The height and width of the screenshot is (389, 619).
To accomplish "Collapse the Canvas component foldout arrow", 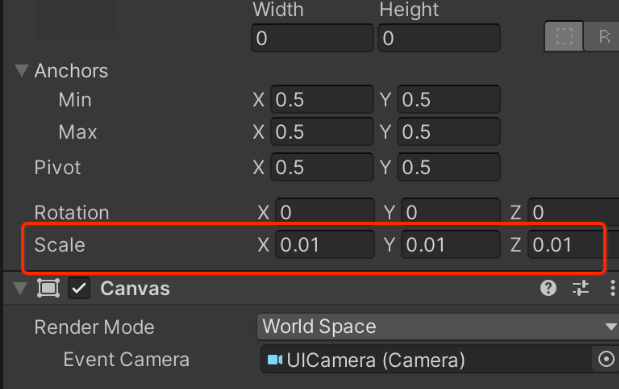I will click(x=20, y=288).
